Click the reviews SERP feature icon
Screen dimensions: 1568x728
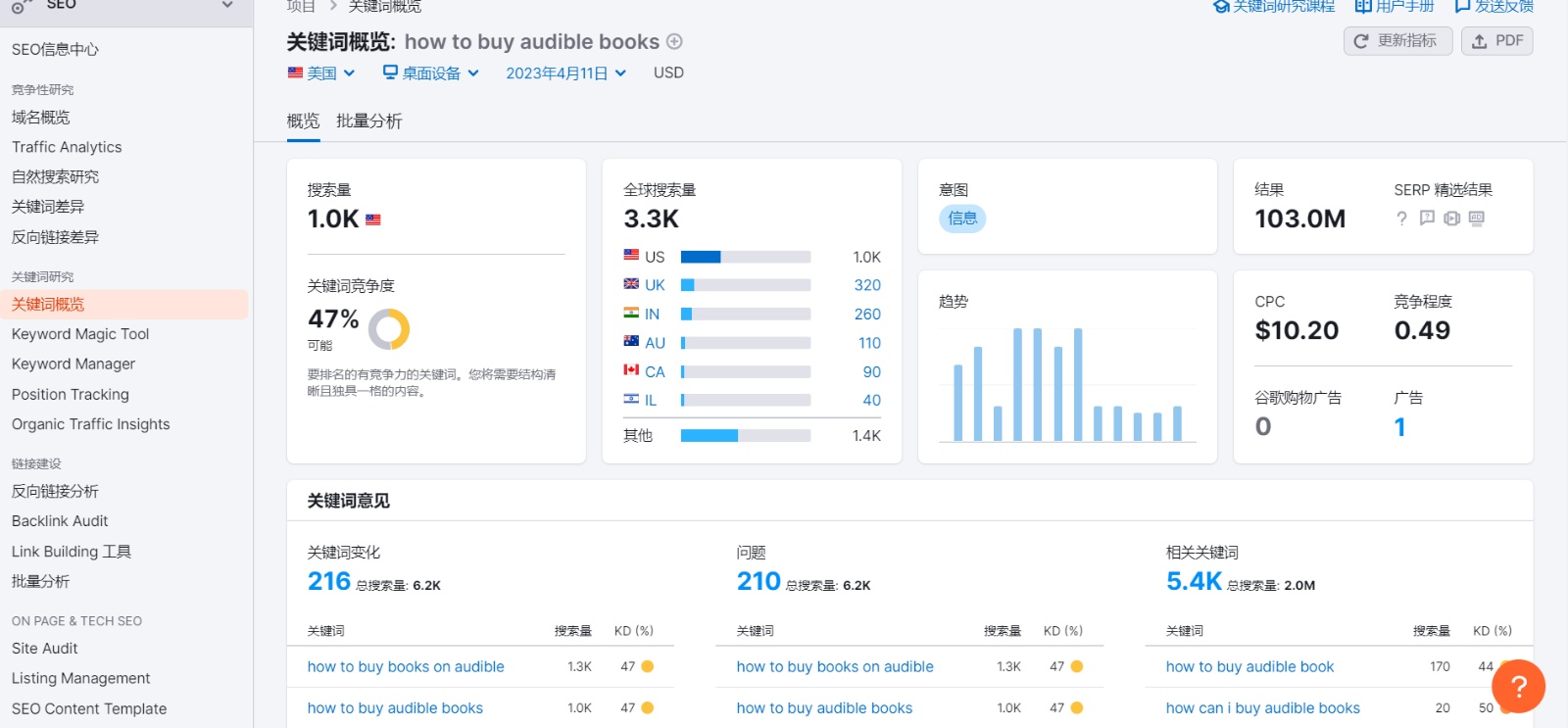1427,218
